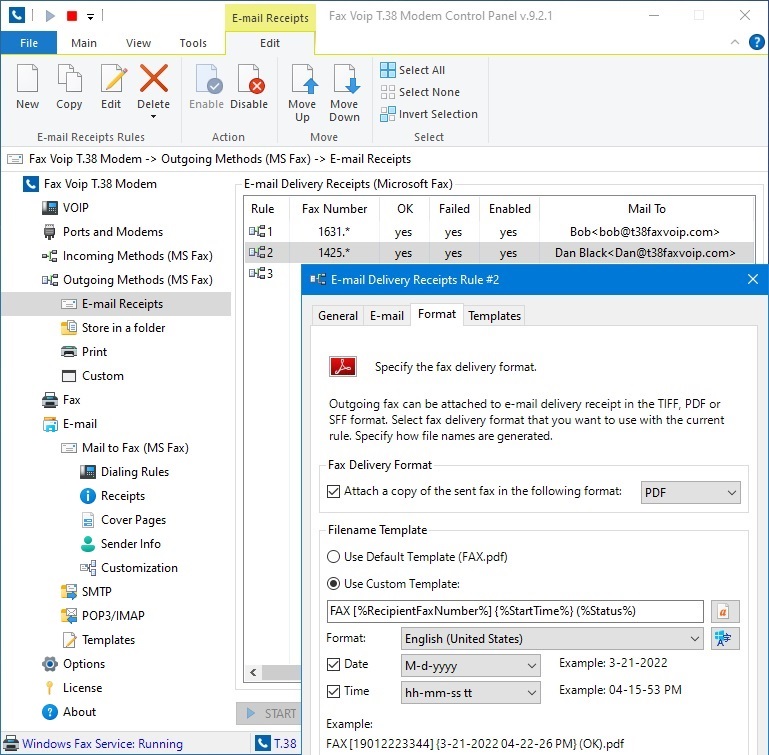This screenshot has width=769, height=755.
Task: Open quick access toolbar customize dropdown
Action: (90, 16)
